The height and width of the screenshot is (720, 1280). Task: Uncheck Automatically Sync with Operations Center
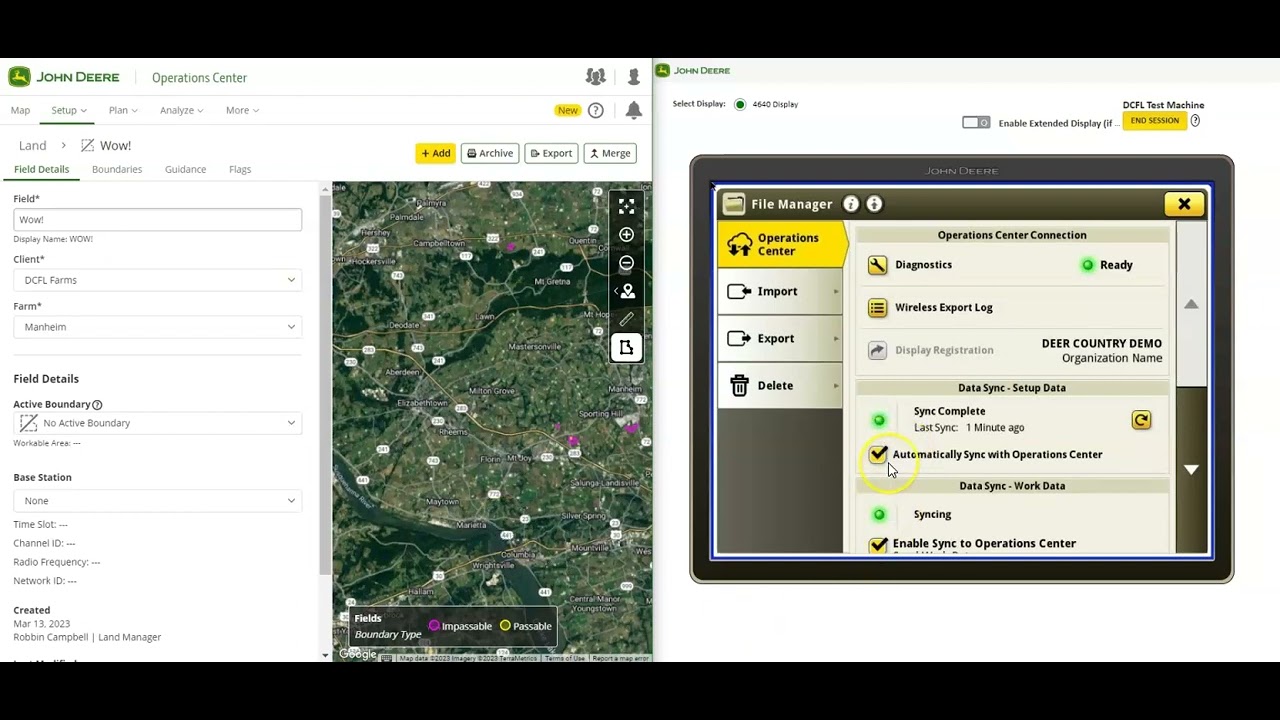[x=878, y=455]
